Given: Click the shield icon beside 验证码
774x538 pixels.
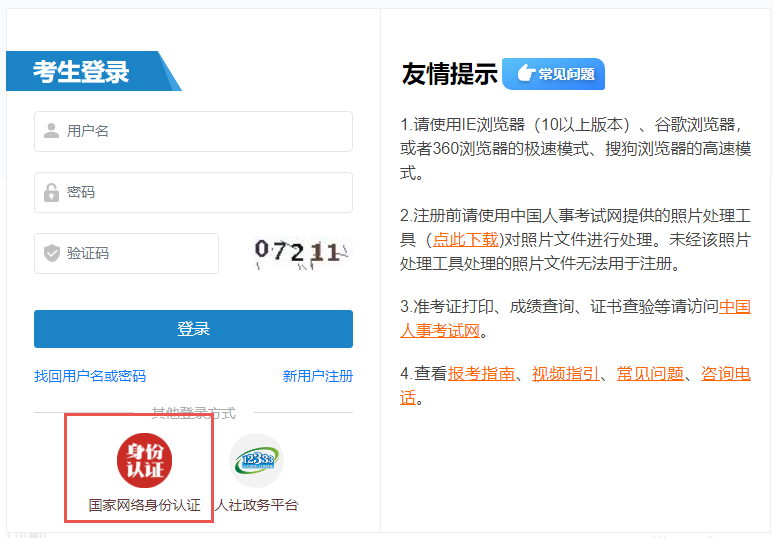Looking at the screenshot, I should (x=51, y=253).
